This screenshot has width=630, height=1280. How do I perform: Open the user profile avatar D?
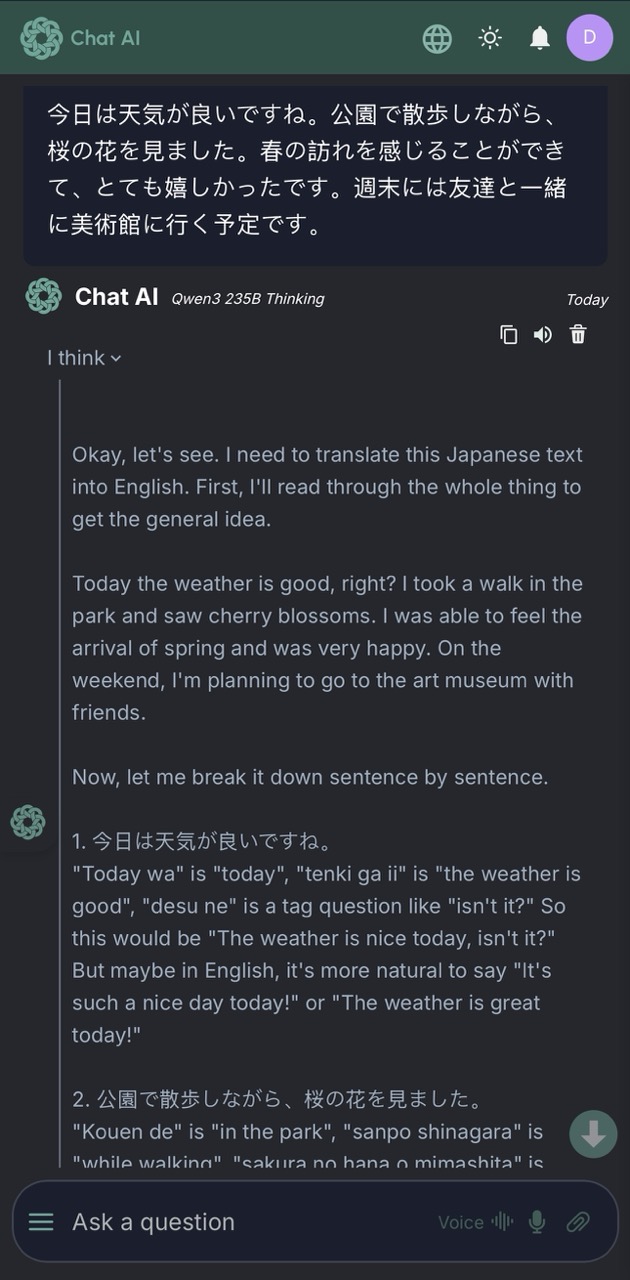(x=589, y=38)
